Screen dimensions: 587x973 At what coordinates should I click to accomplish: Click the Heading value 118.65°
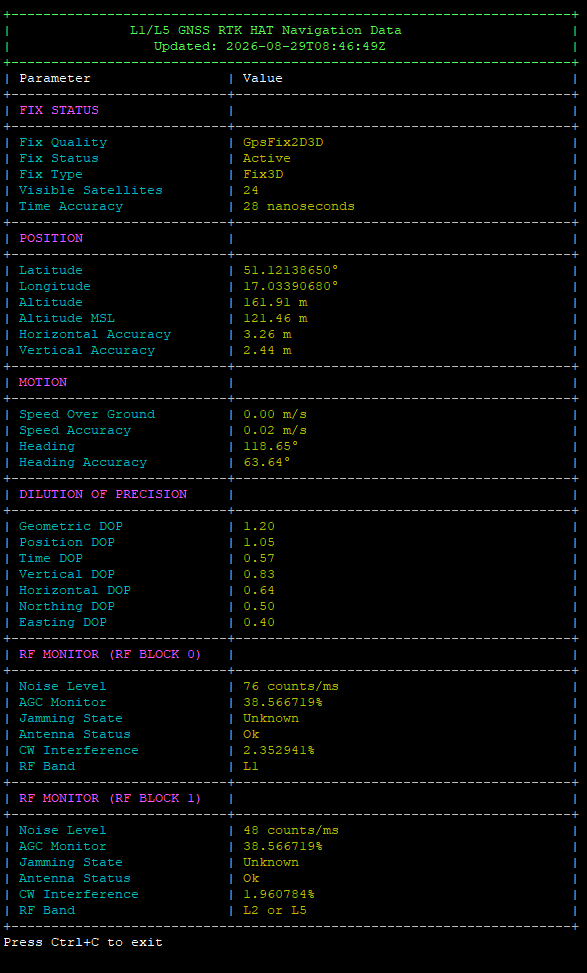click(271, 446)
